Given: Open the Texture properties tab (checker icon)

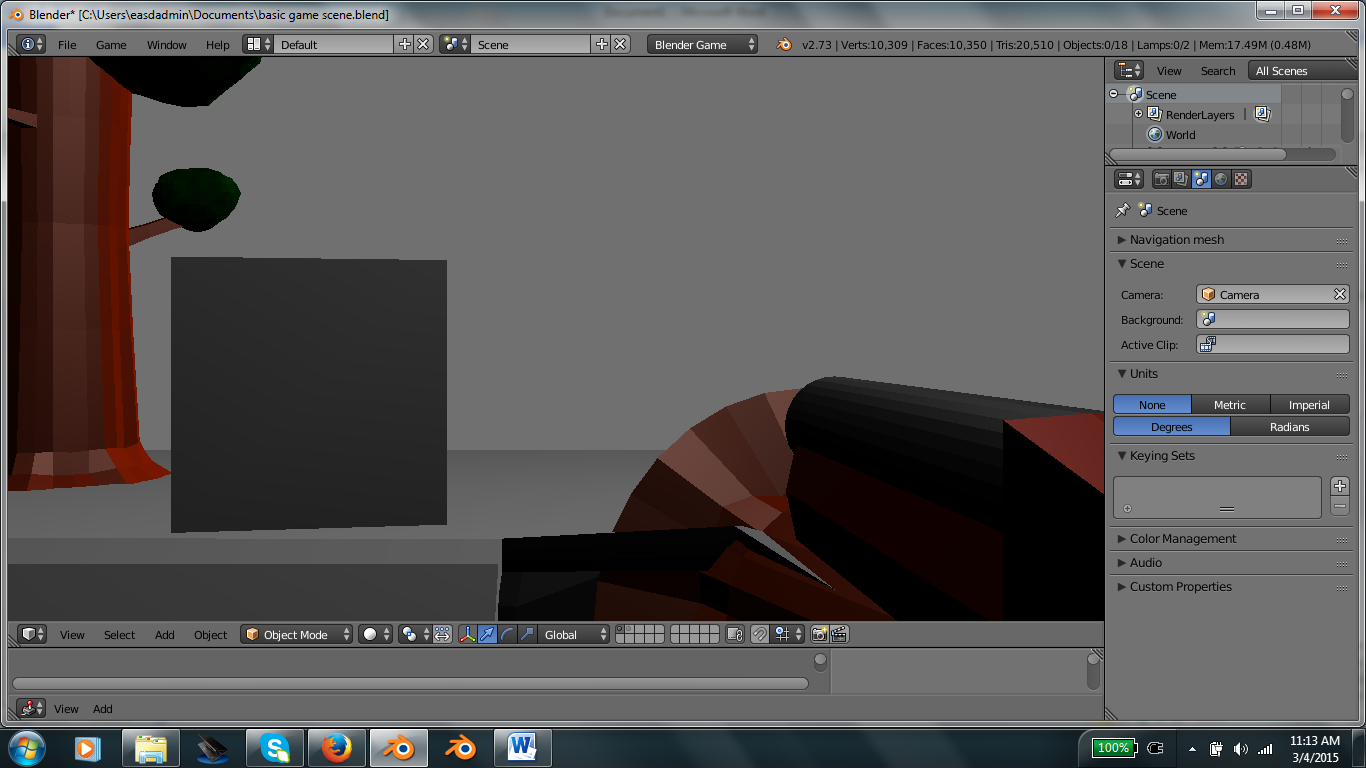Looking at the screenshot, I should pos(1241,179).
